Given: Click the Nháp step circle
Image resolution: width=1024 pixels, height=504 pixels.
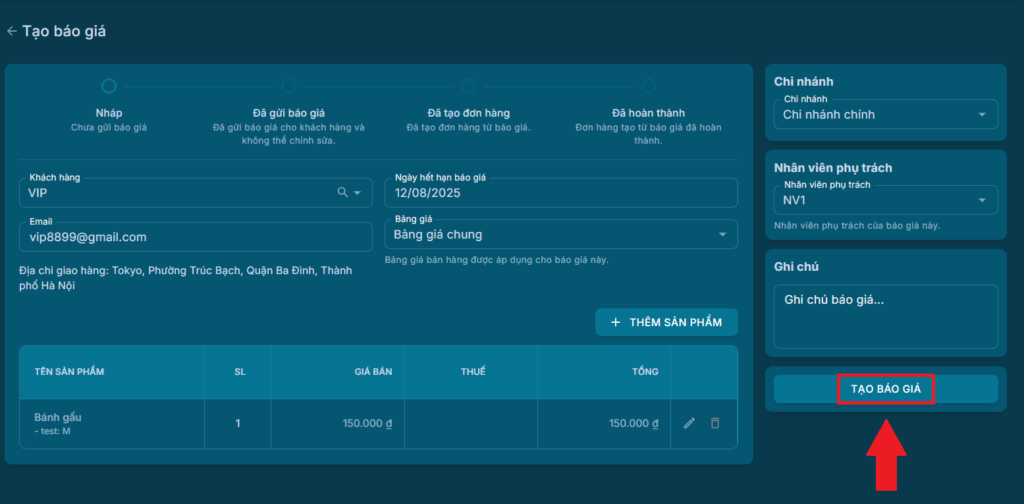Looking at the screenshot, I should click(109, 87).
